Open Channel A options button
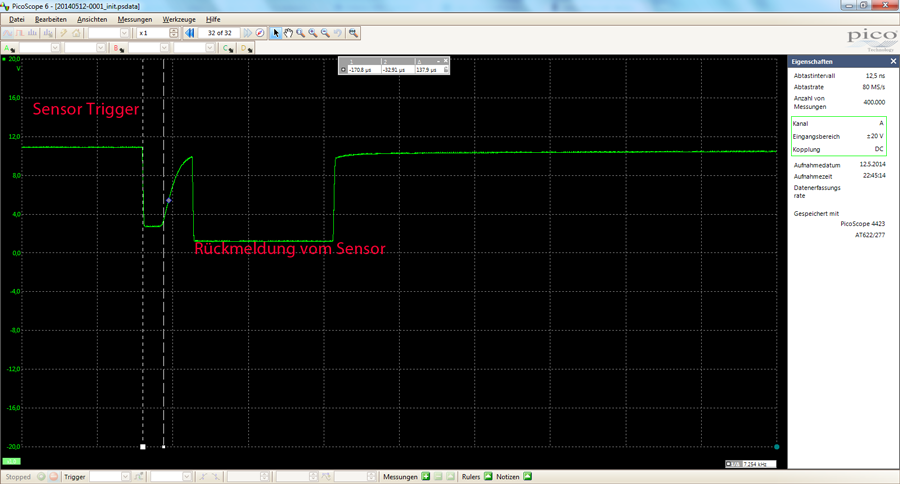This screenshot has height=484, width=900. click(x=9, y=48)
